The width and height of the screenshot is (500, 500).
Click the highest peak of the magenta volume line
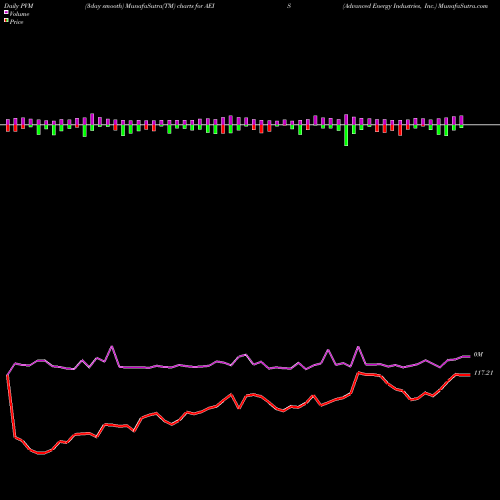click(112, 347)
